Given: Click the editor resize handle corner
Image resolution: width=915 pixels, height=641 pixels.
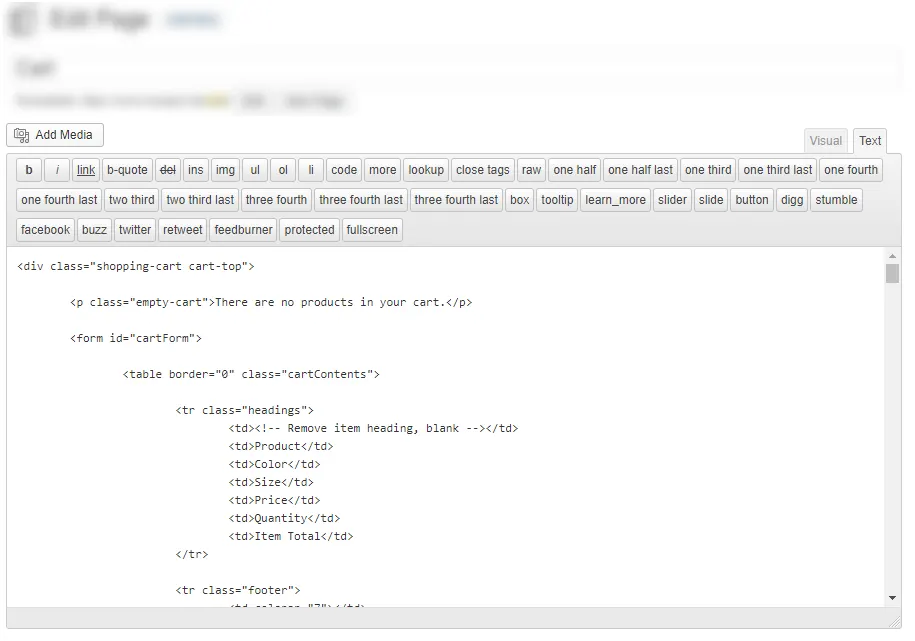Looking at the screenshot, I should (x=895, y=622).
